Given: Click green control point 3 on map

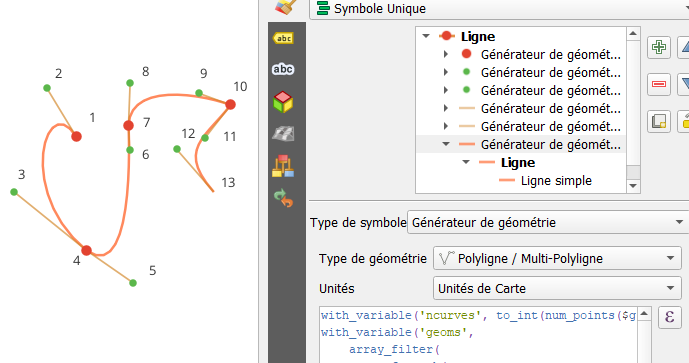Looking at the screenshot, I should pos(14,192).
